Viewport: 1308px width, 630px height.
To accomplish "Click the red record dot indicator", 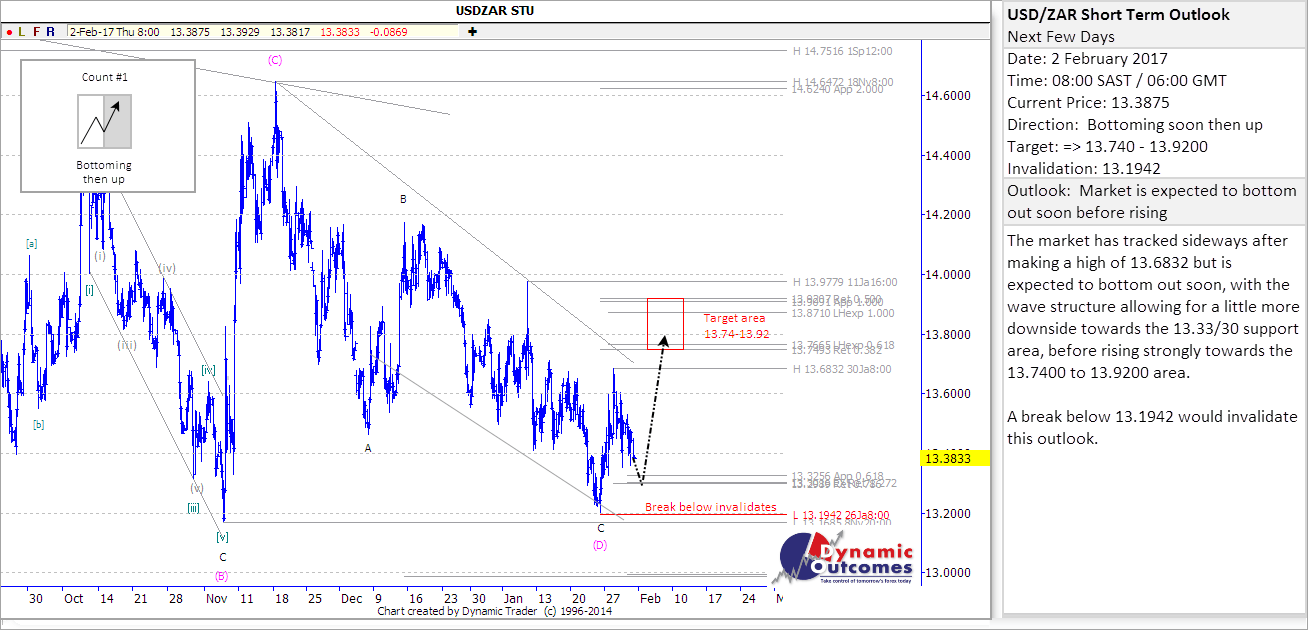I will click(x=8, y=32).
